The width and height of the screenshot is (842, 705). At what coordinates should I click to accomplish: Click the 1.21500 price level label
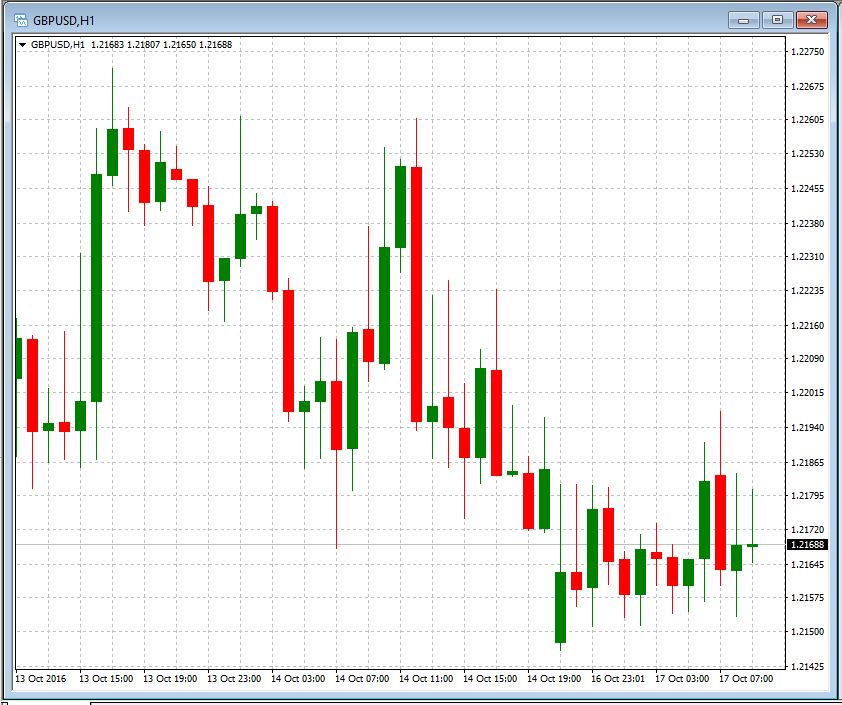[808, 631]
